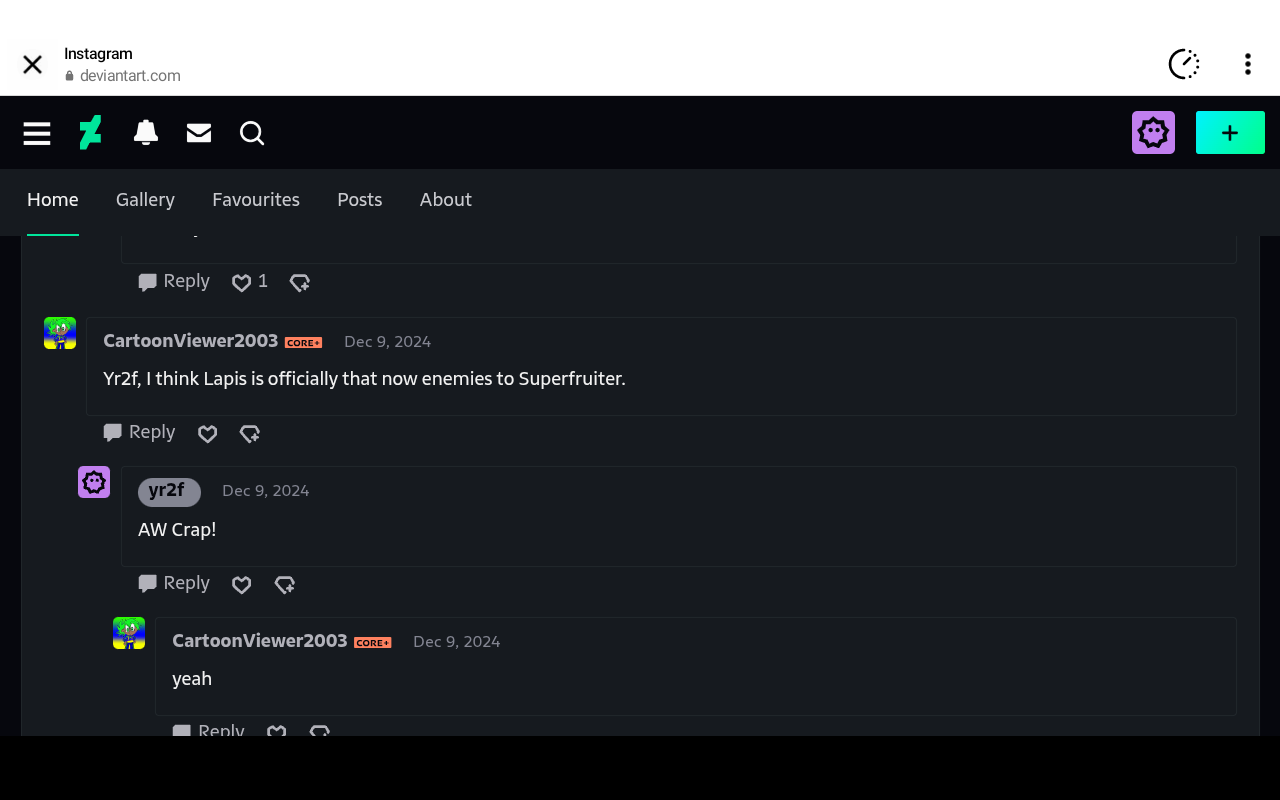This screenshot has width=1280, height=800.
Task: Toggle the heart with 1 like
Action: [241, 283]
